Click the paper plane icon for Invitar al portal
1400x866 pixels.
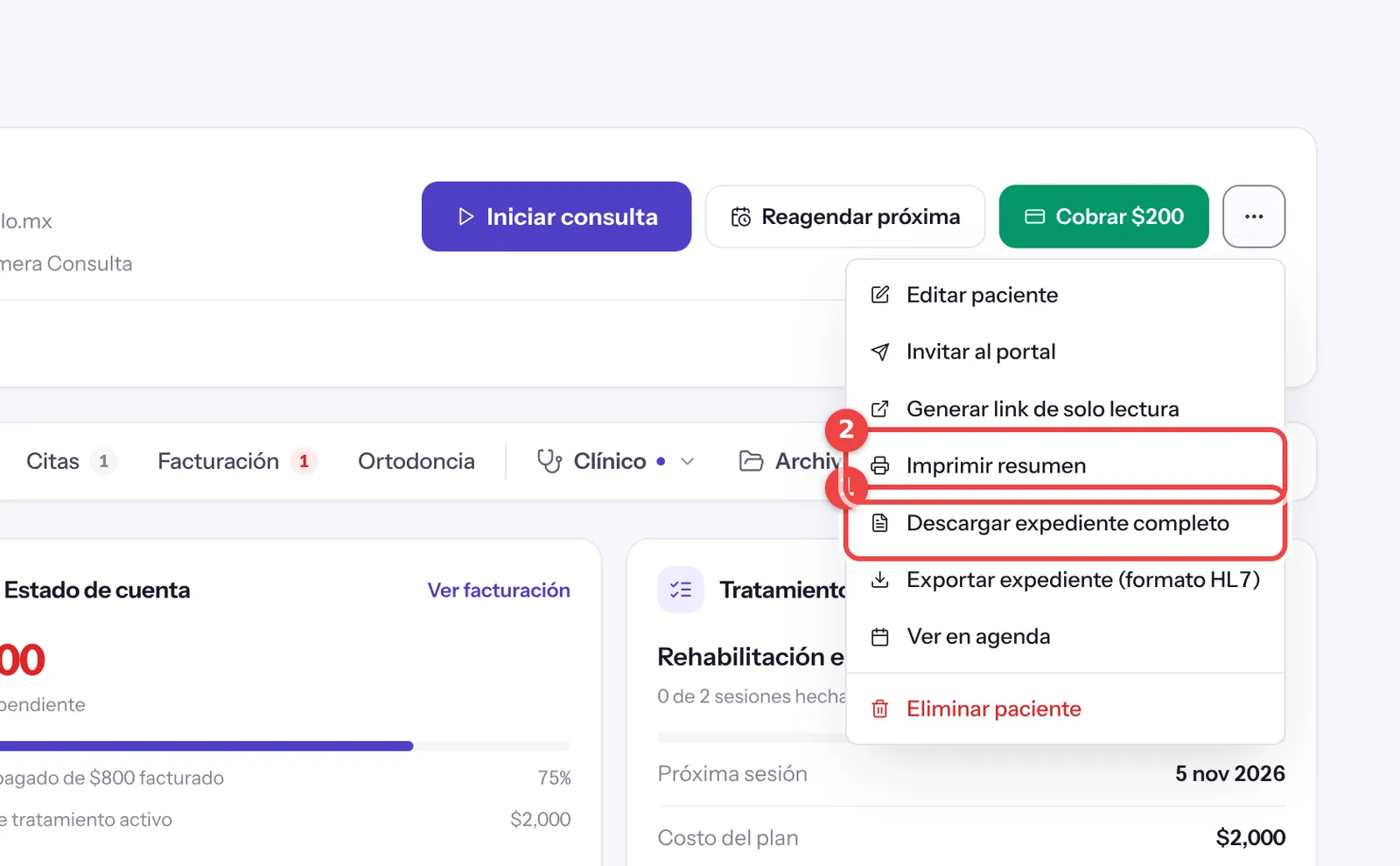point(880,352)
